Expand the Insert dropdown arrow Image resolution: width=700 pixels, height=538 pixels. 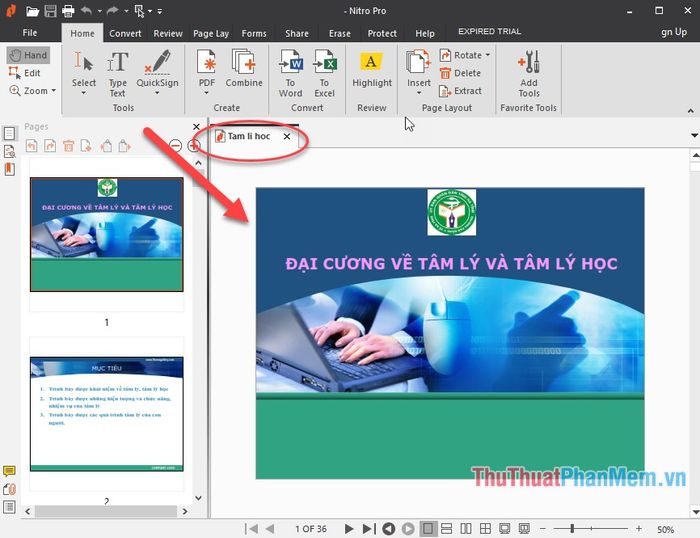(419, 93)
